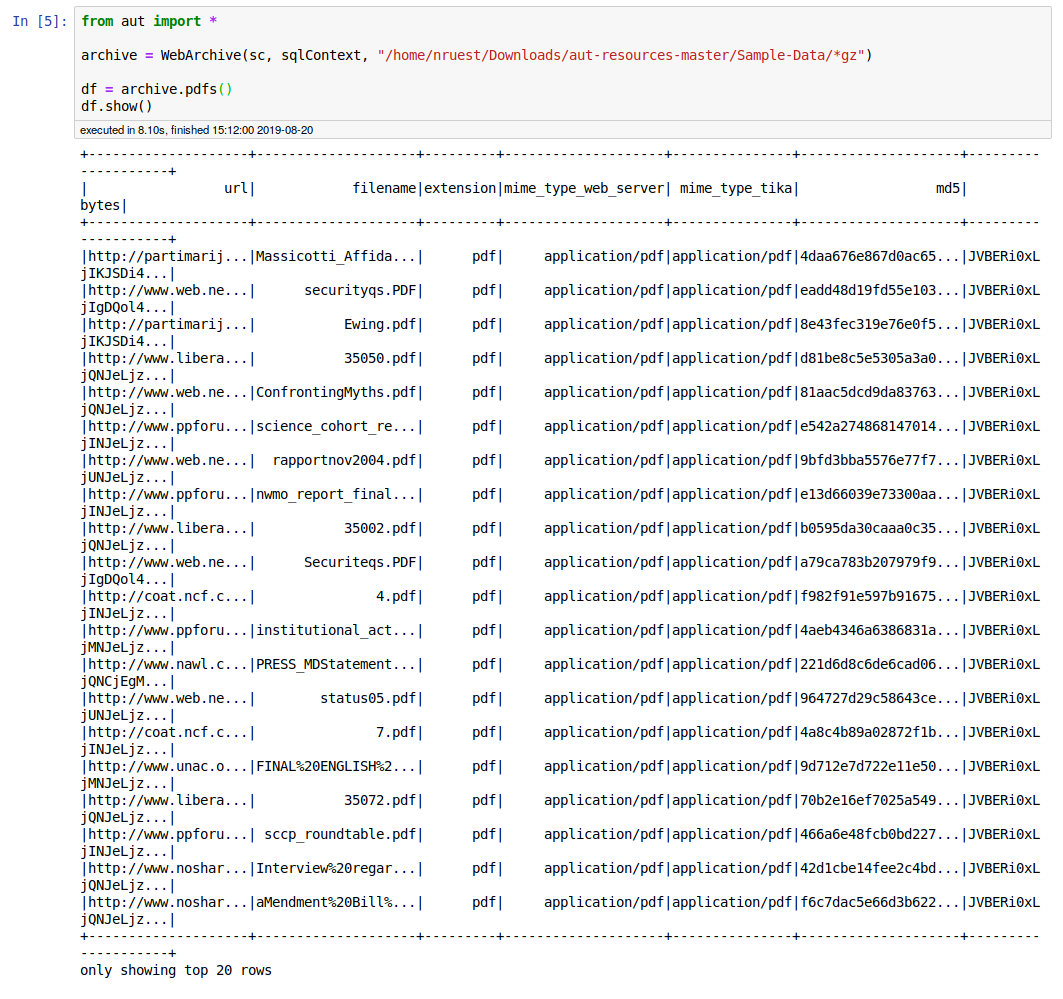Click md5 value 'f6c7dac5e66d3b622...'

tap(880, 902)
